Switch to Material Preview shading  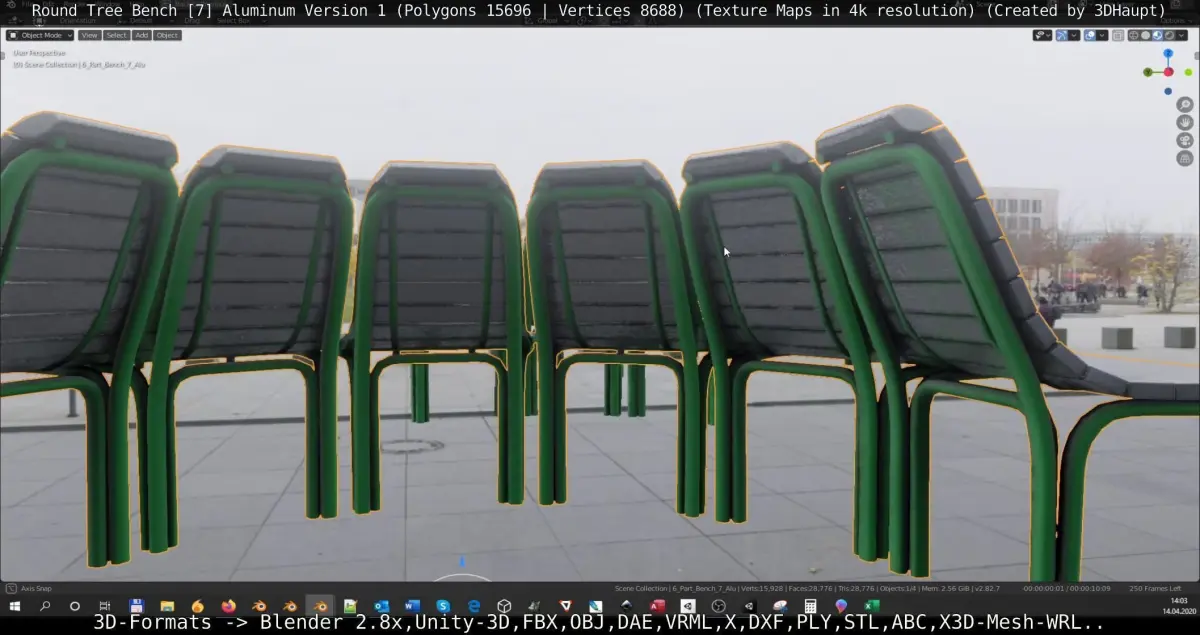point(1158,35)
